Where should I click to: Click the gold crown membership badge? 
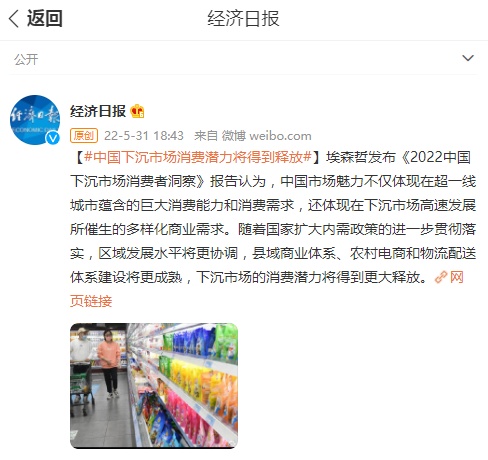tap(137, 111)
